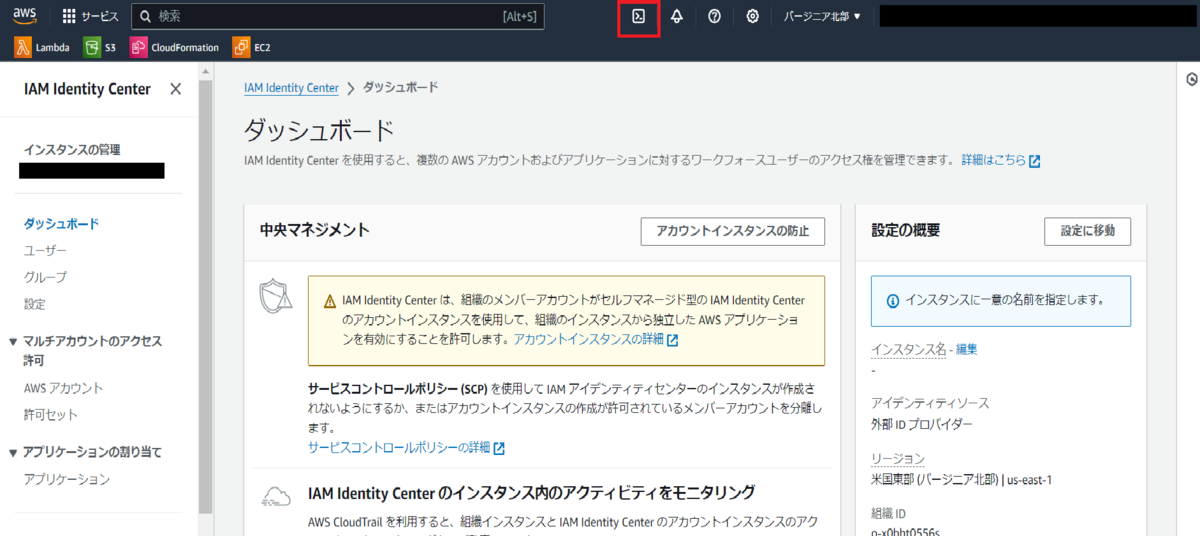Open Lambda shortcut in favorites bar
Viewport: 1200px width, 536px height.
click(42, 47)
